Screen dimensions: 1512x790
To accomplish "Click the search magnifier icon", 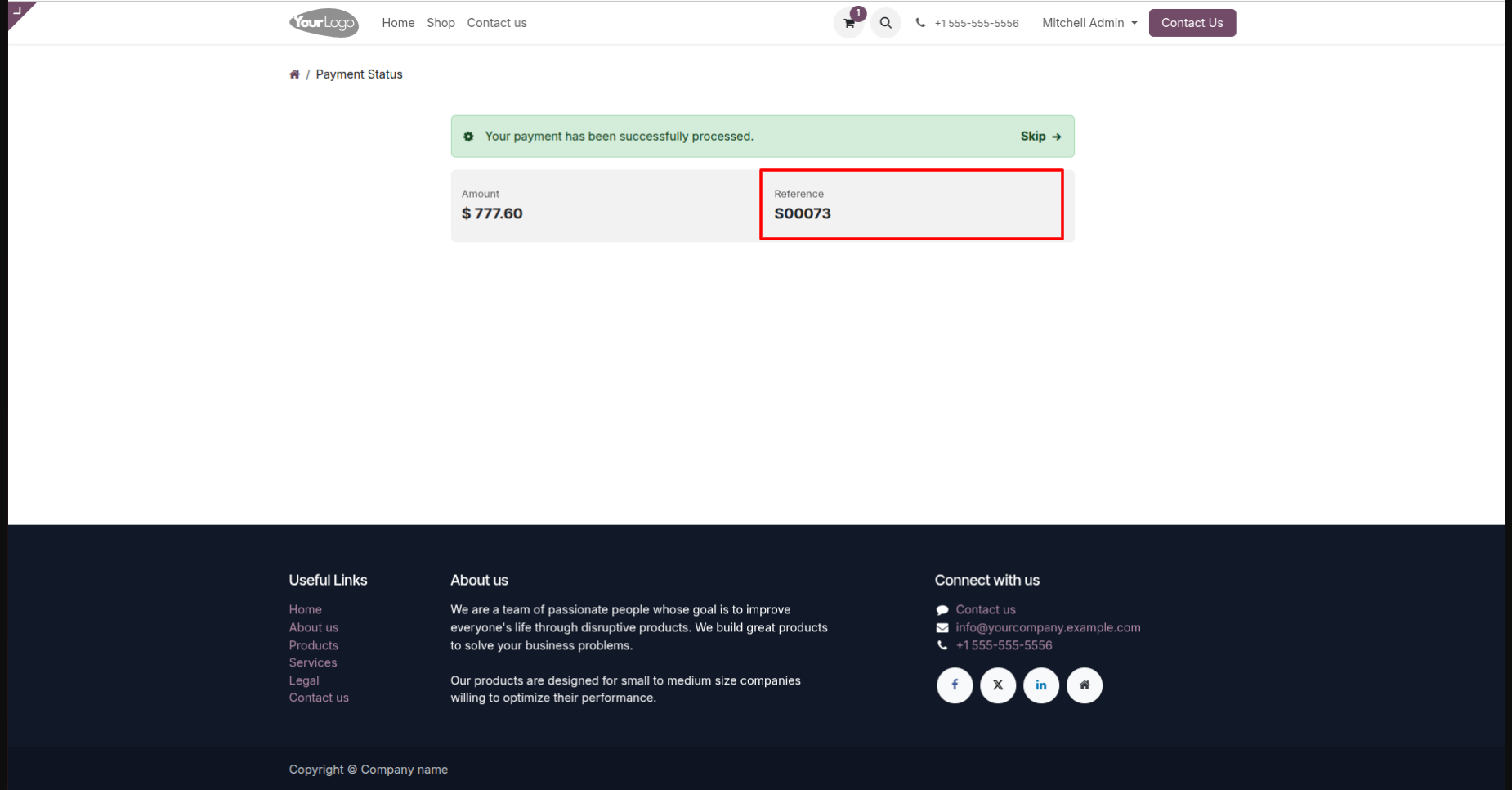I will [885, 23].
